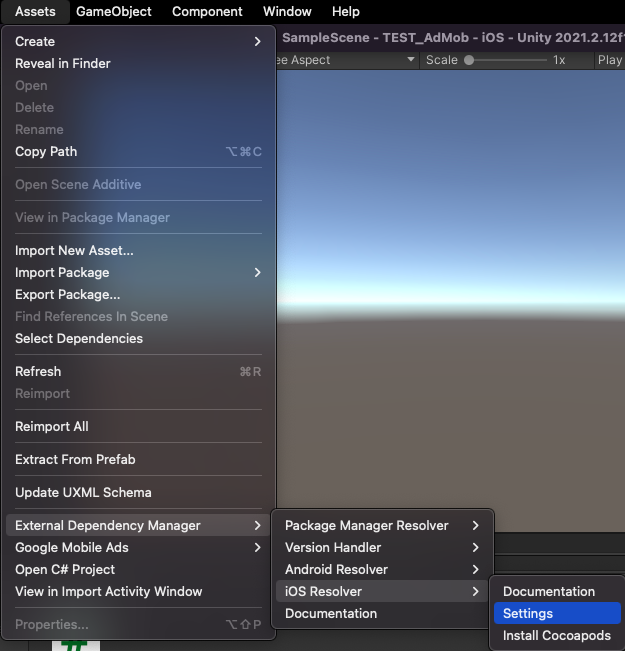
Task: Open the Assets menu in menu bar
Action: (35, 11)
